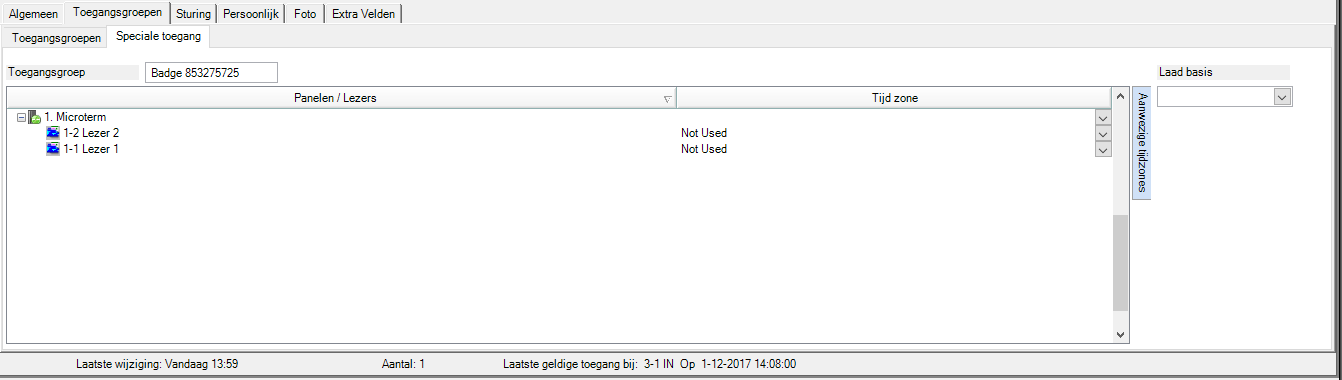Click the Laatste geldige toegang bij status text

pyautogui.click(x=650, y=364)
